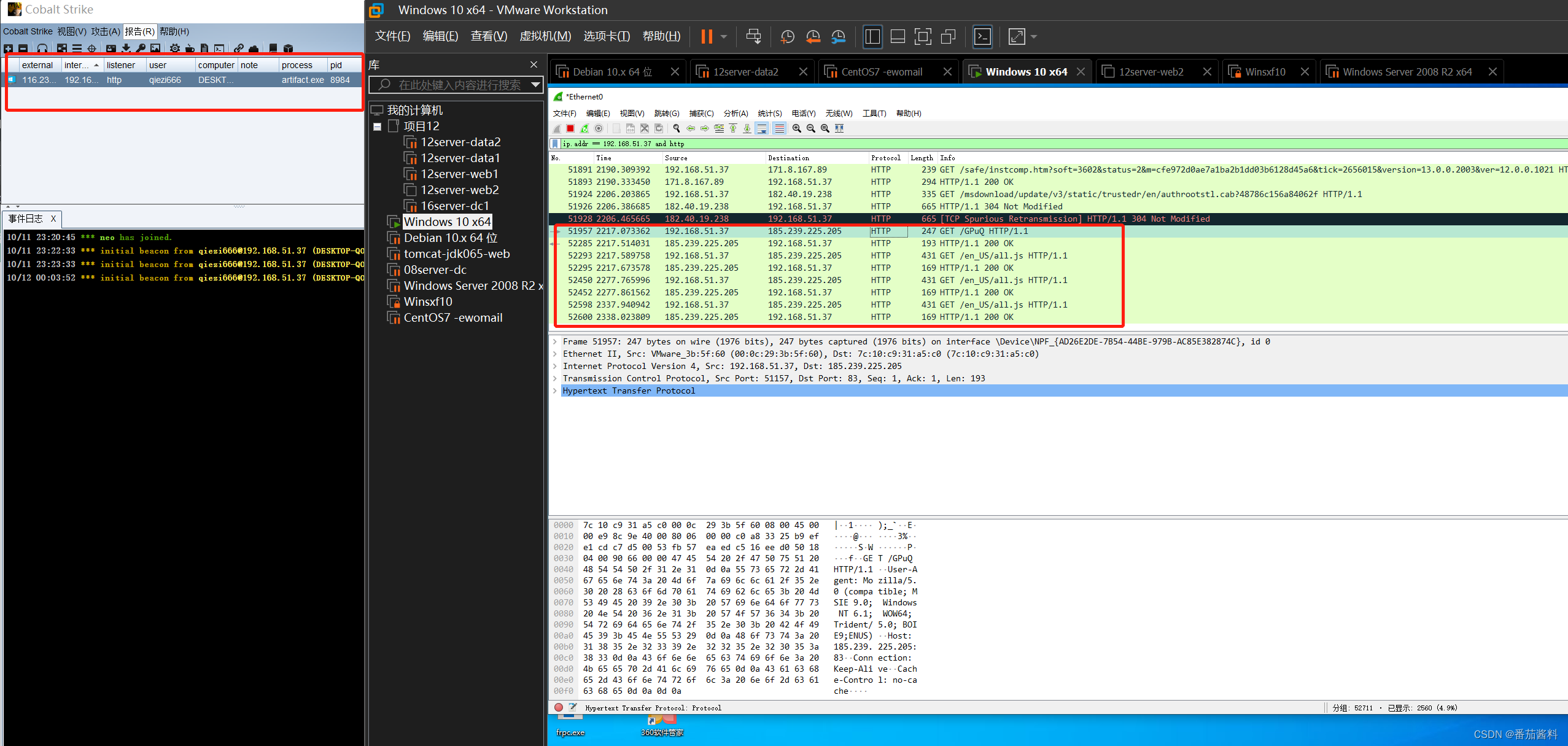1568x746 pixels.
Task: Expand Frame 51957 detail row
Action: click(x=554, y=341)
